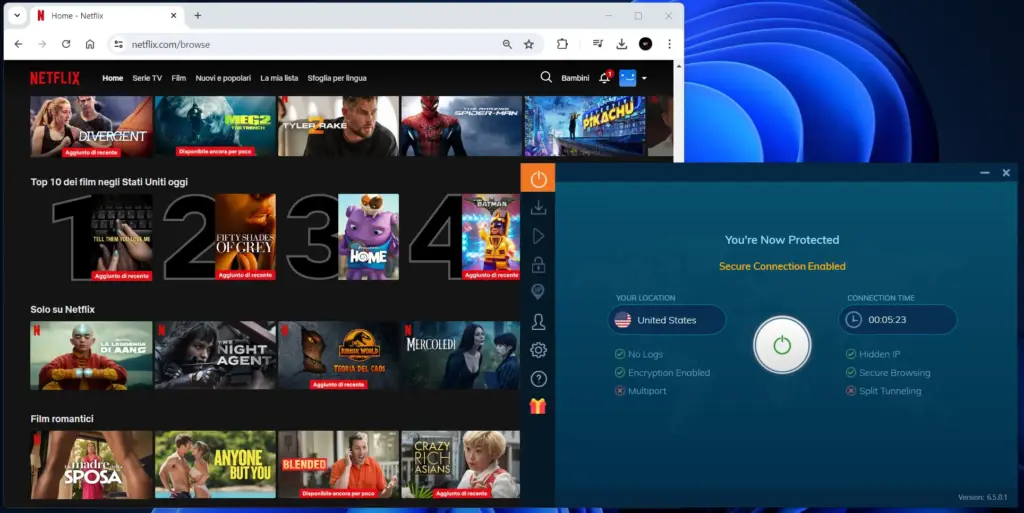Toggle the Multiport option
Viewport: 1024px width, 513px height.
640,391
